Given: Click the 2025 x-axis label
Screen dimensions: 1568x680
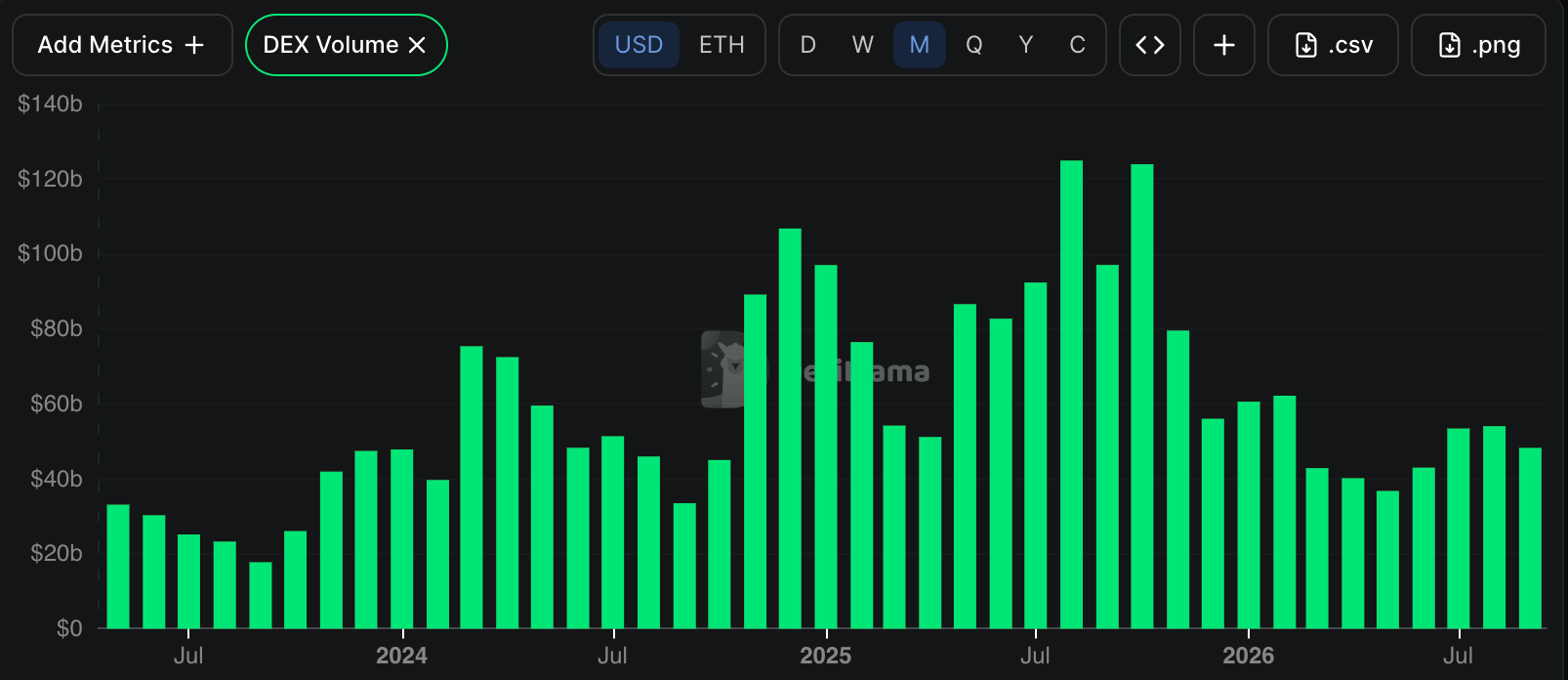Looking at the screenshot, I should click(x=826, y=656).
